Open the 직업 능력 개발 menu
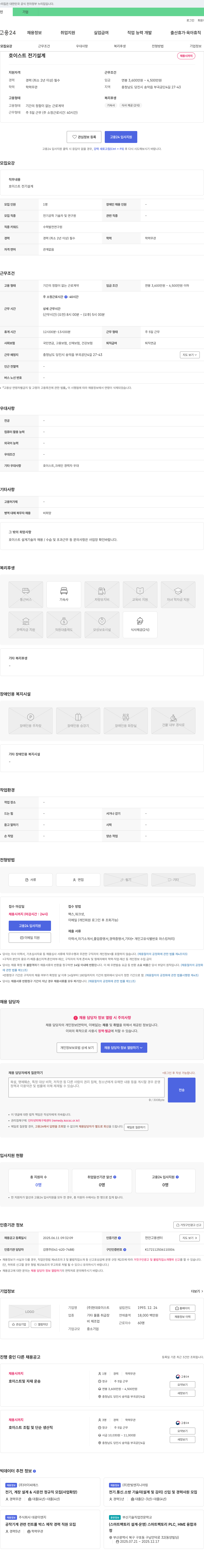This screenshot has height=1568, width=204. point(139,33)
